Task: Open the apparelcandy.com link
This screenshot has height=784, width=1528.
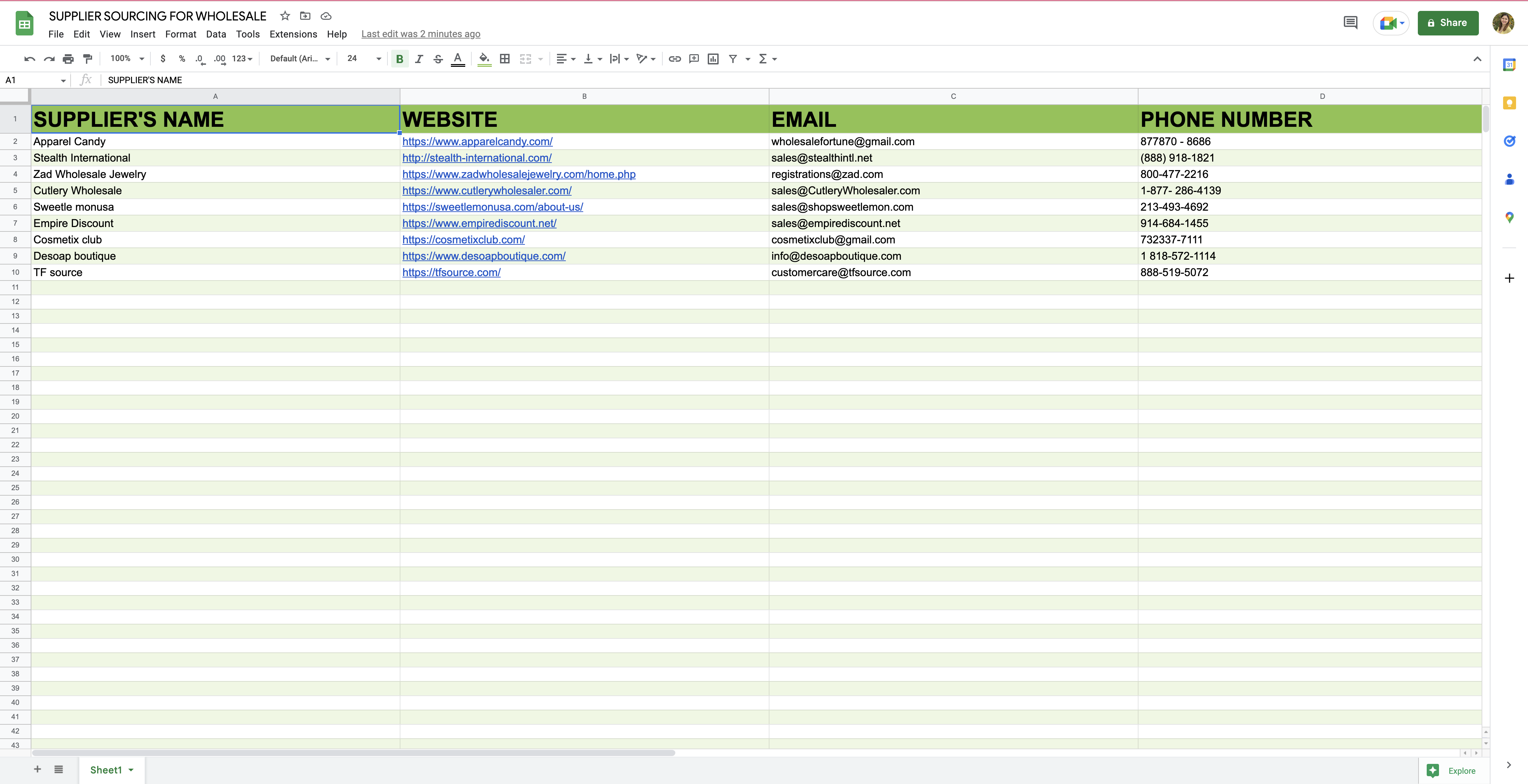Action: [x=477, y=142]
